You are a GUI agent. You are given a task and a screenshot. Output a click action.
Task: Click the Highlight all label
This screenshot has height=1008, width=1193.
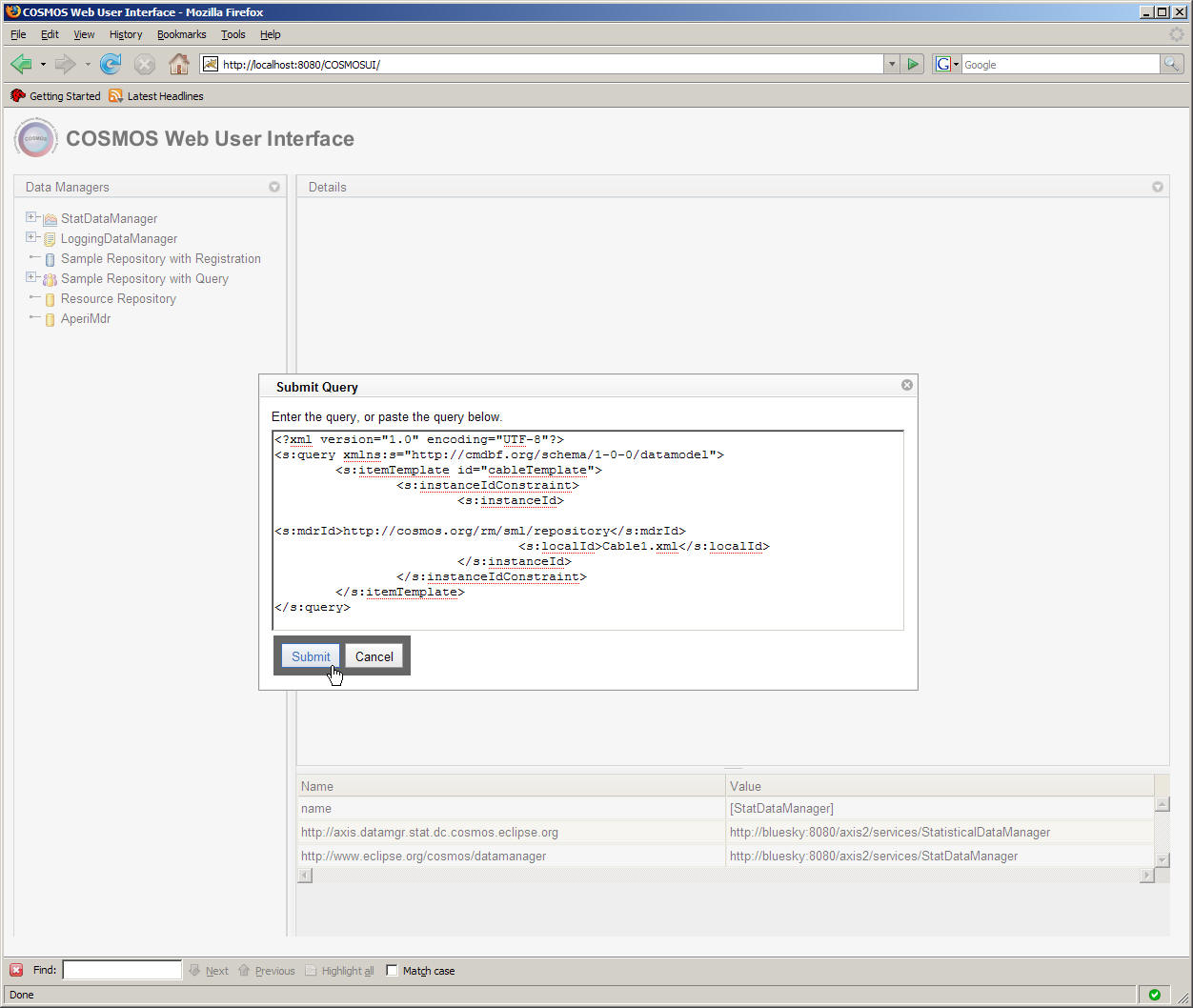348,971
